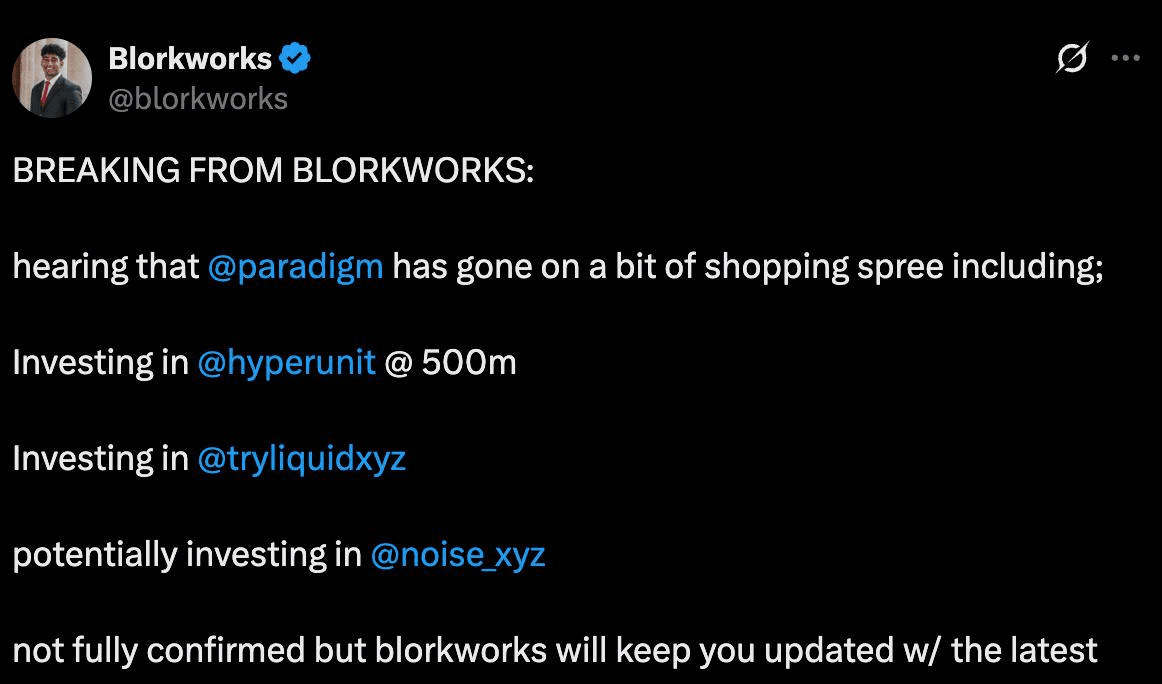Go to the @noise_xyz mention
This screenshot has width=1162, height=684.
click(x=458, y=554)
